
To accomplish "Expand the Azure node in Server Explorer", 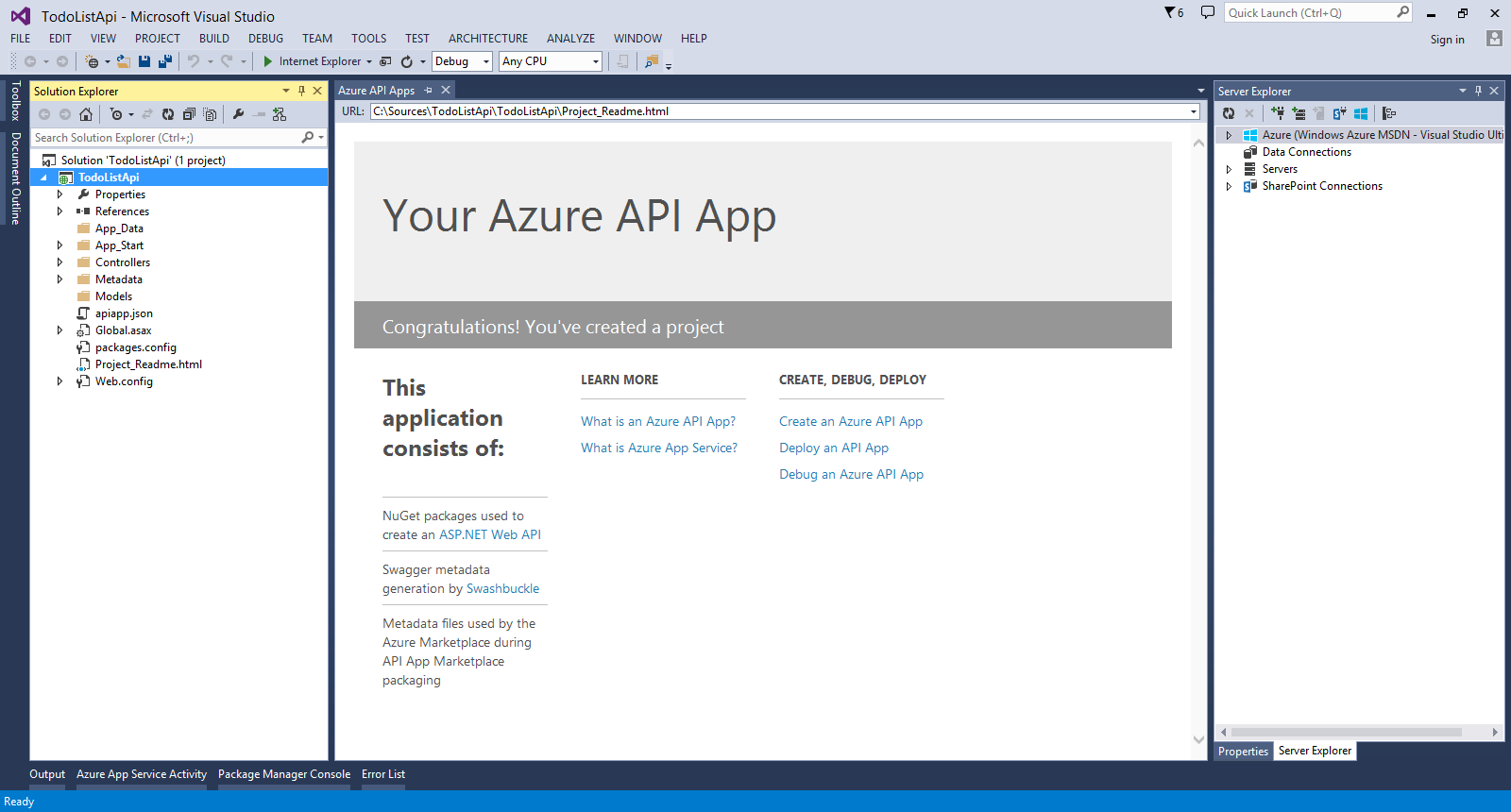I will (1229, 135).
